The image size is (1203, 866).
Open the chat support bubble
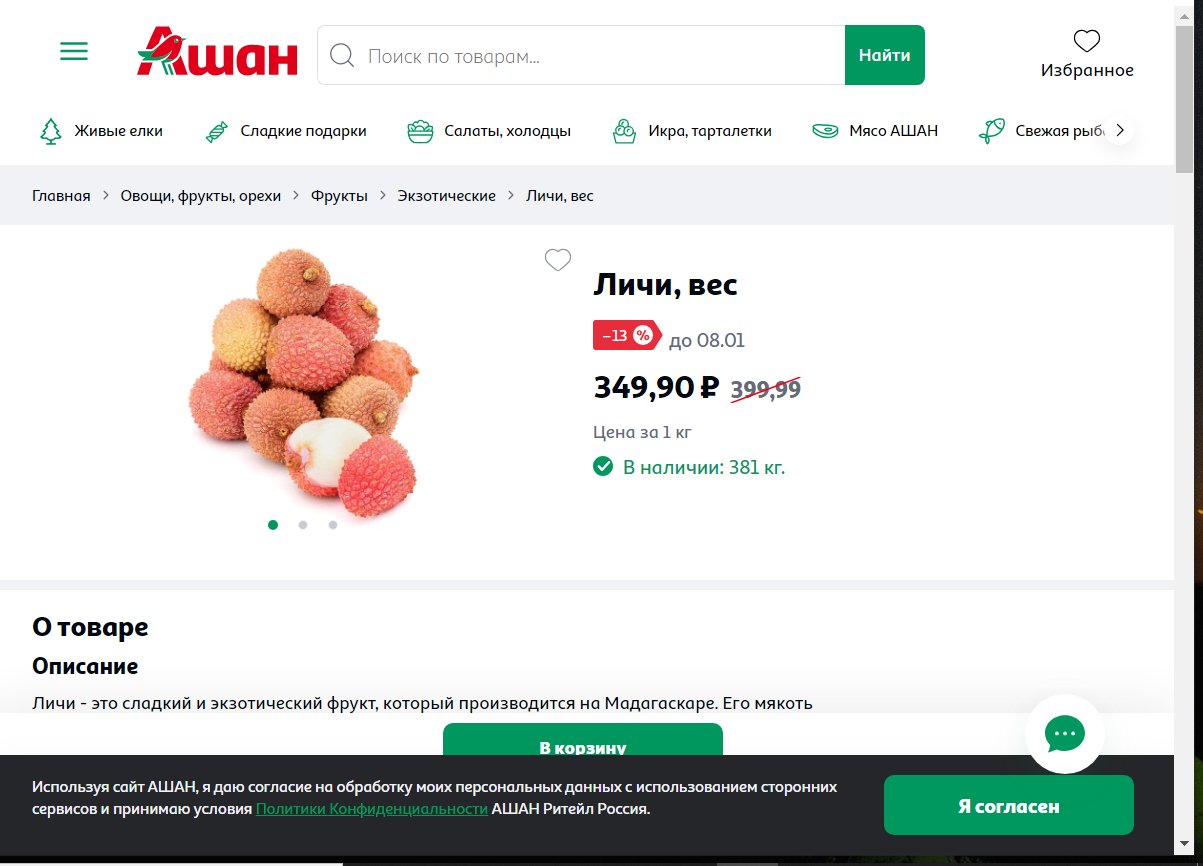(1065, 734)
